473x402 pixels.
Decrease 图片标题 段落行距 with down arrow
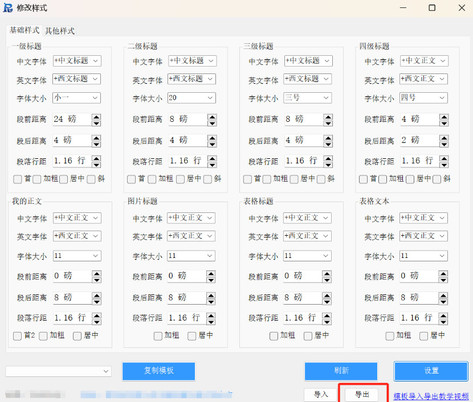point(211,322)
